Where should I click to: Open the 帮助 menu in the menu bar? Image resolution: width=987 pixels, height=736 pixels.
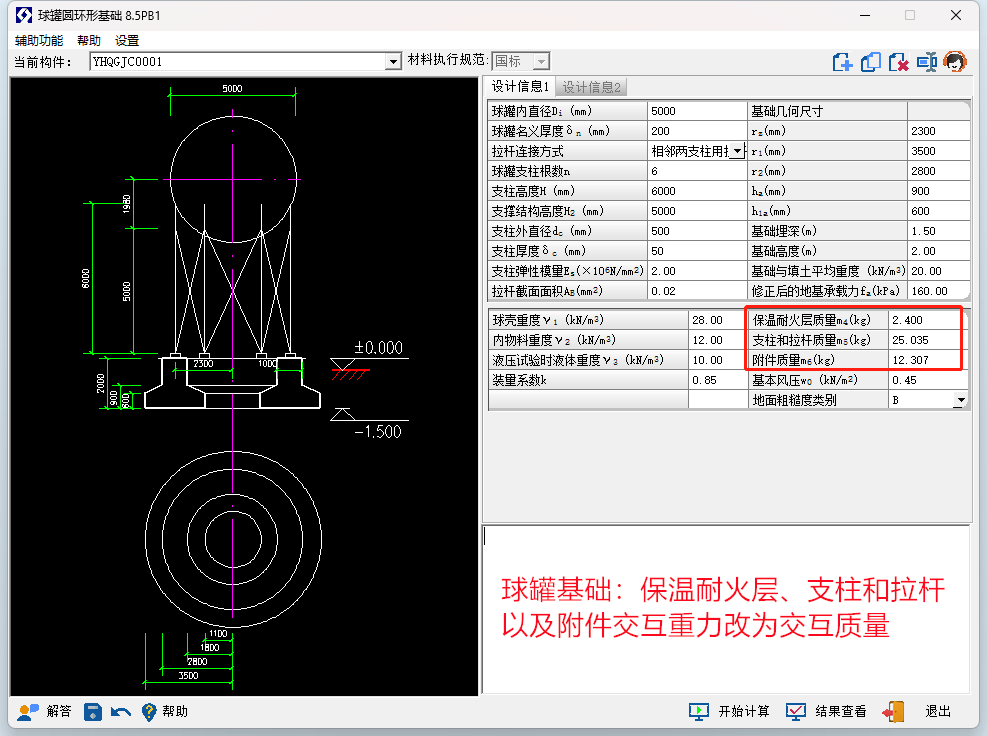(x=89, y=41)
